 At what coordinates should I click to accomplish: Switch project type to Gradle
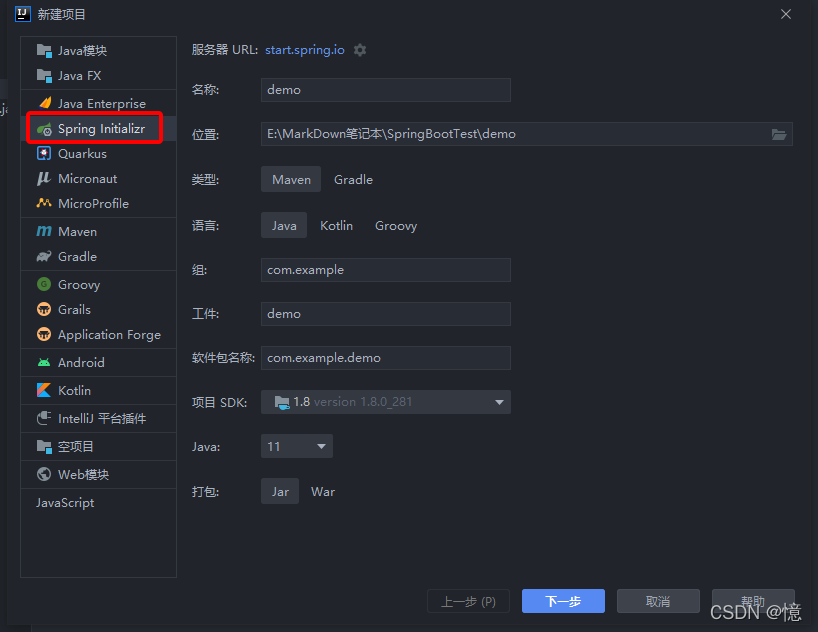[x=353, y=180]
